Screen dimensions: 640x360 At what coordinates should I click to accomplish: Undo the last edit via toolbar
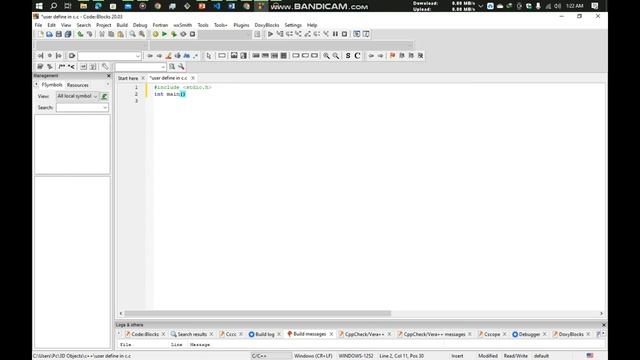pos(80,34)
